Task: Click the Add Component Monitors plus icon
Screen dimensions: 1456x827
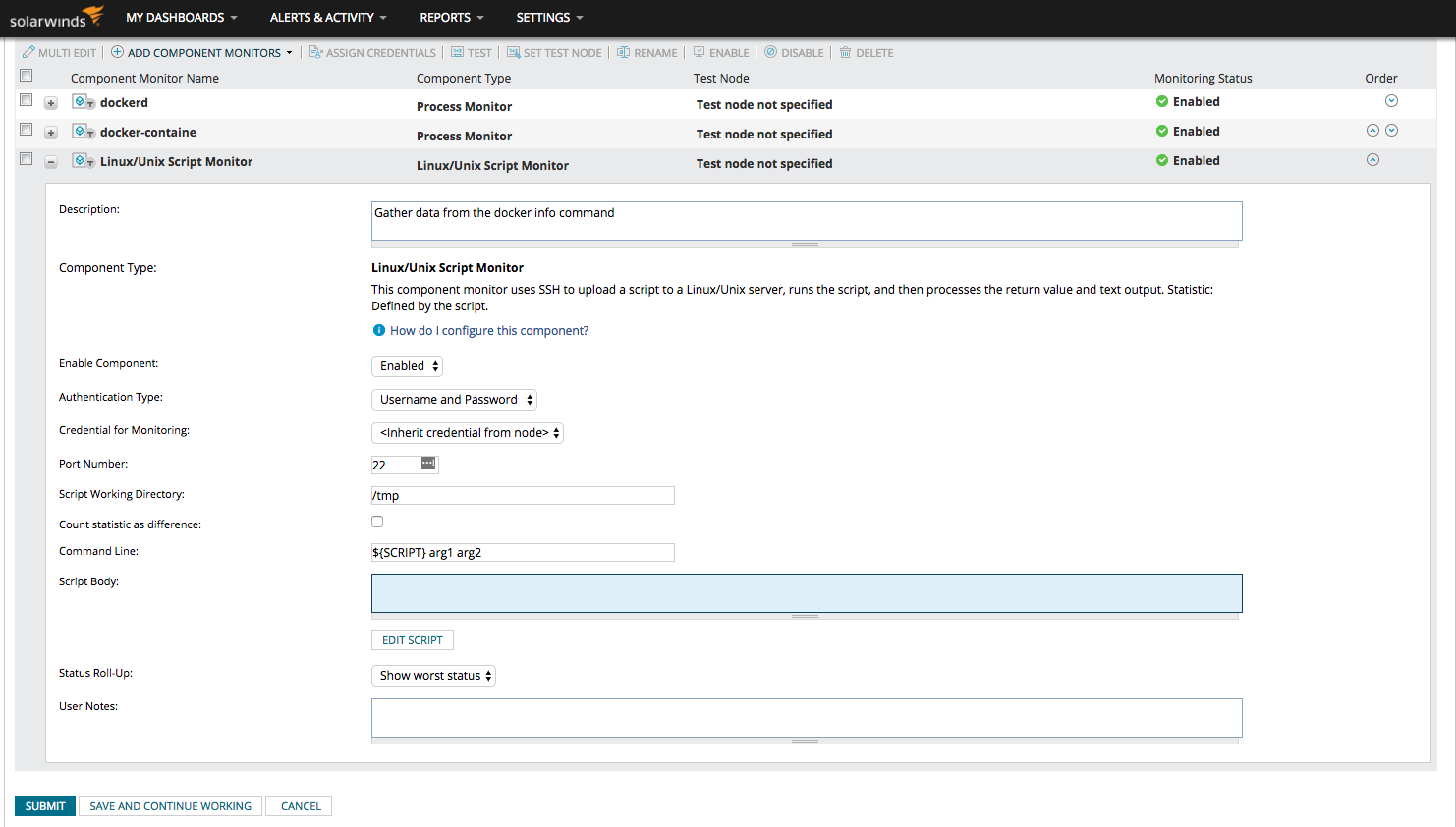Action: [x=117, y=52]
